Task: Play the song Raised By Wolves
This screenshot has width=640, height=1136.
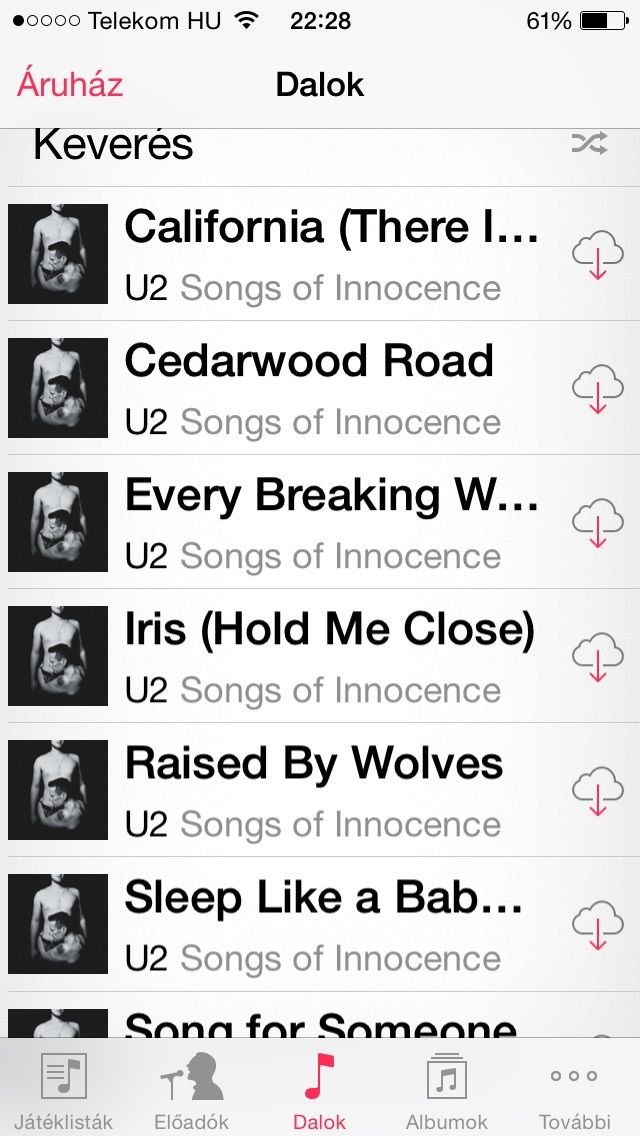Action: [320, 790]
